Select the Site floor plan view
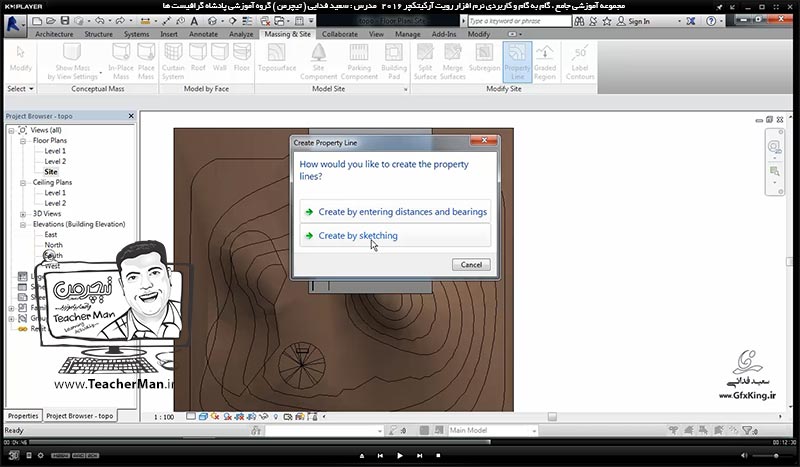The height and width of the screenshot is (467, 800). tap(51, 172)
